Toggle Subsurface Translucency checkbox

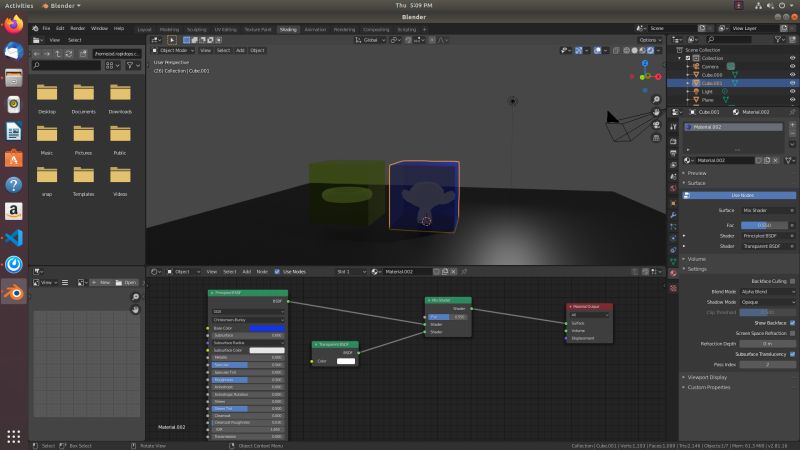(x=792, y=354)
